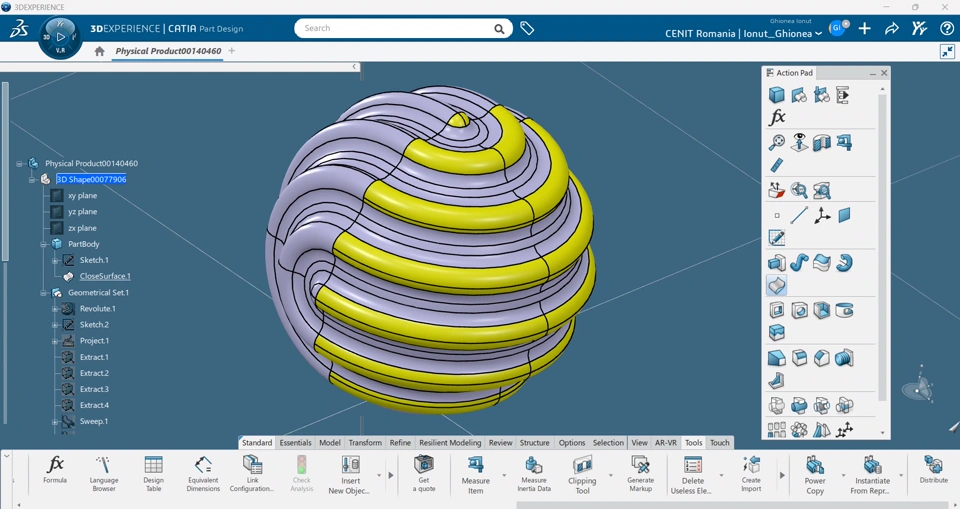Expand the Sweep.1 node
This screenshot has width=960, height=509.
55,421
